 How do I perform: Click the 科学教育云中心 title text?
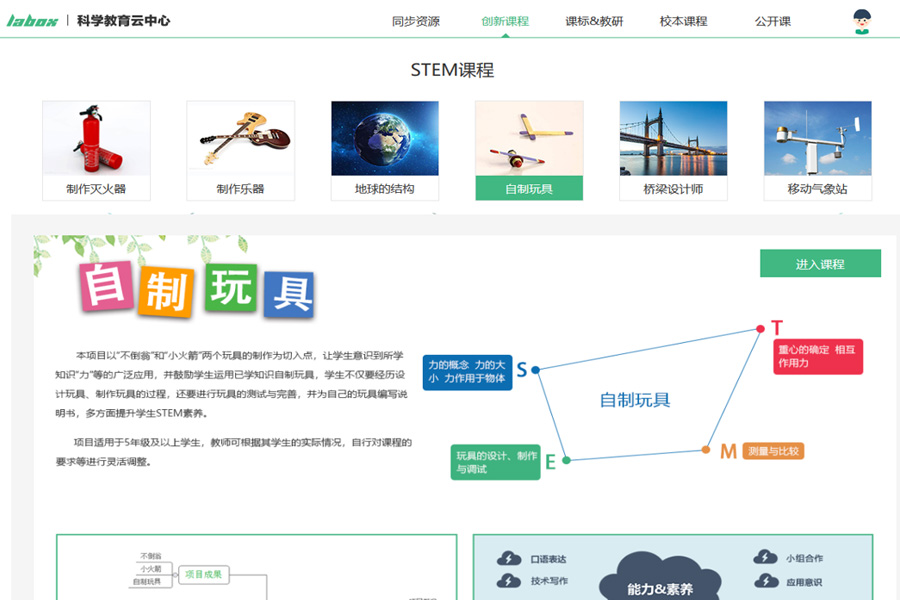123,21
